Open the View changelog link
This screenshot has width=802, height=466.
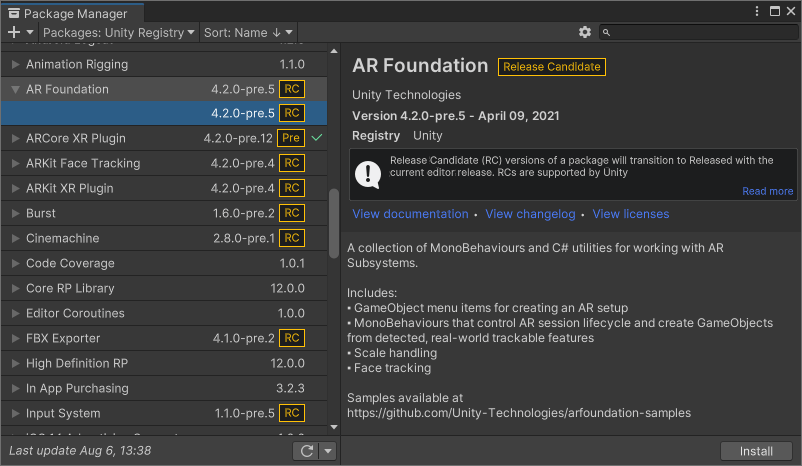tap(530, 214)
